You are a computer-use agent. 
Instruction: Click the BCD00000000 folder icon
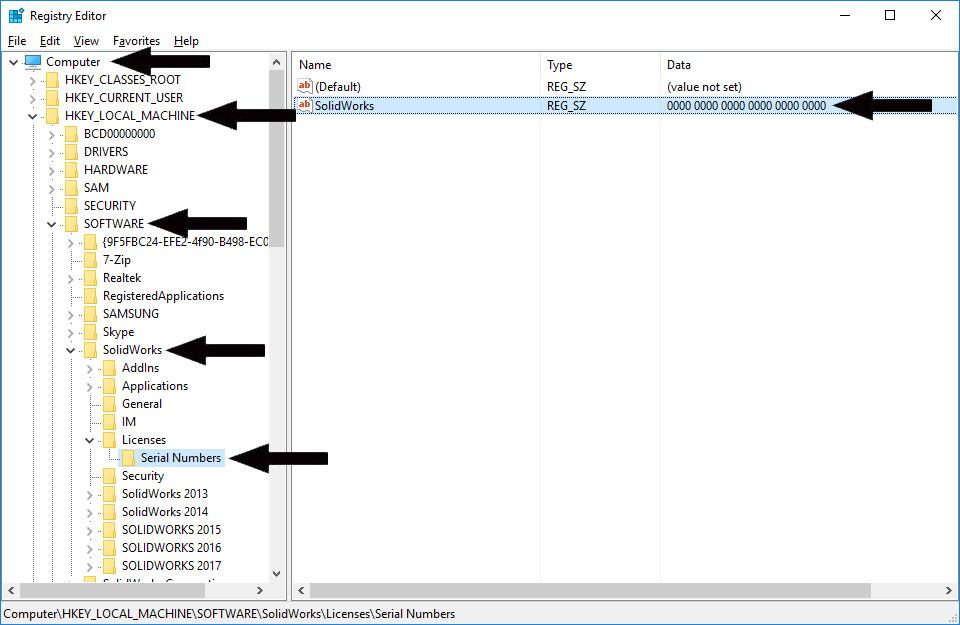click(72, 134)
